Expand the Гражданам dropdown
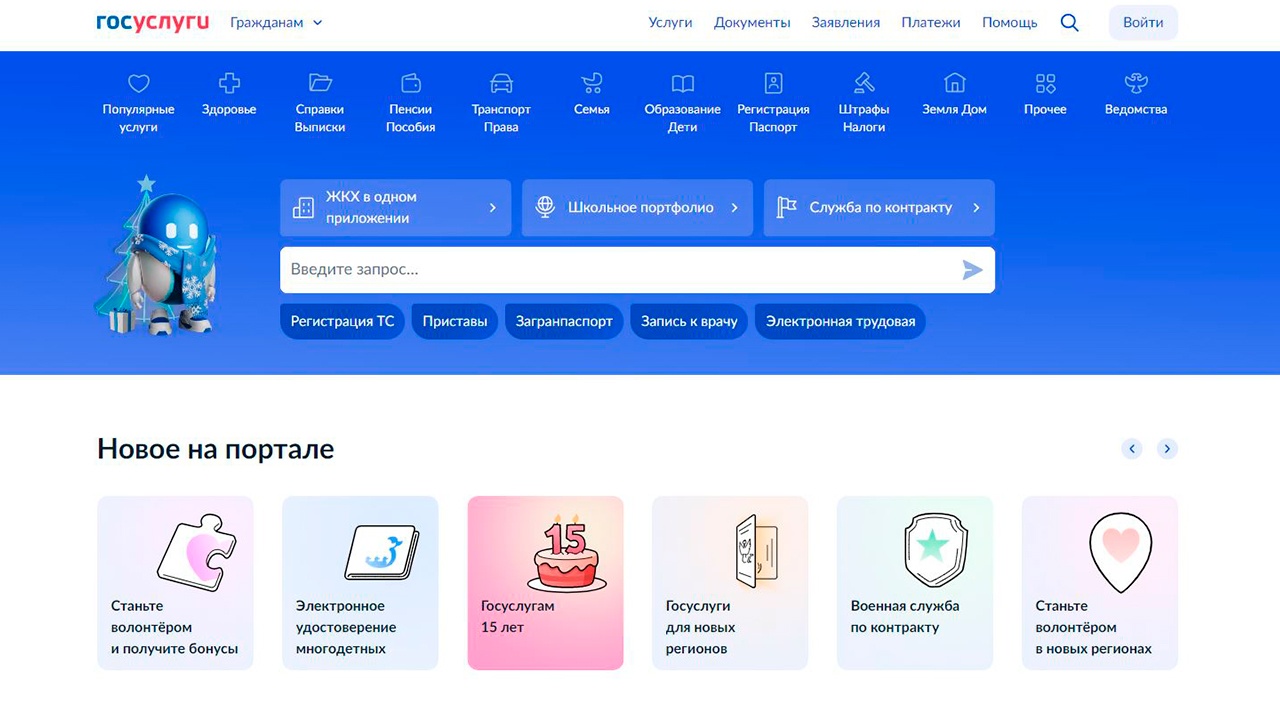 tap(276, 22)
